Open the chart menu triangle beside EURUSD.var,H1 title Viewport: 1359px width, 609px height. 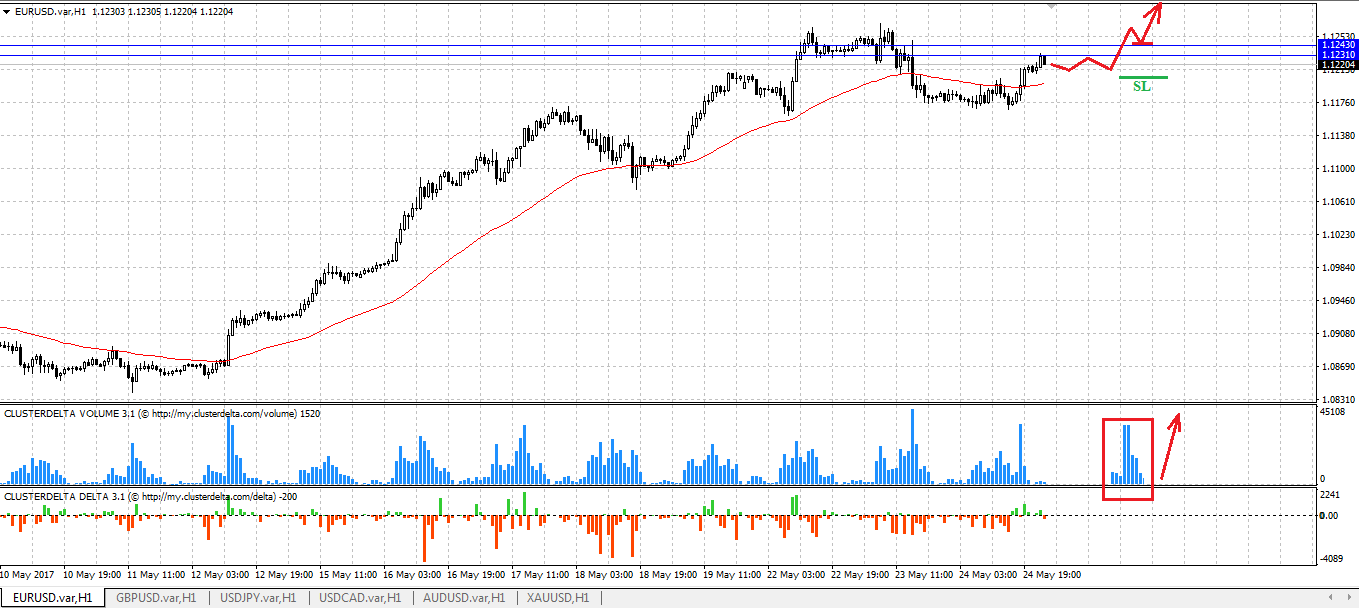(6, 10)
